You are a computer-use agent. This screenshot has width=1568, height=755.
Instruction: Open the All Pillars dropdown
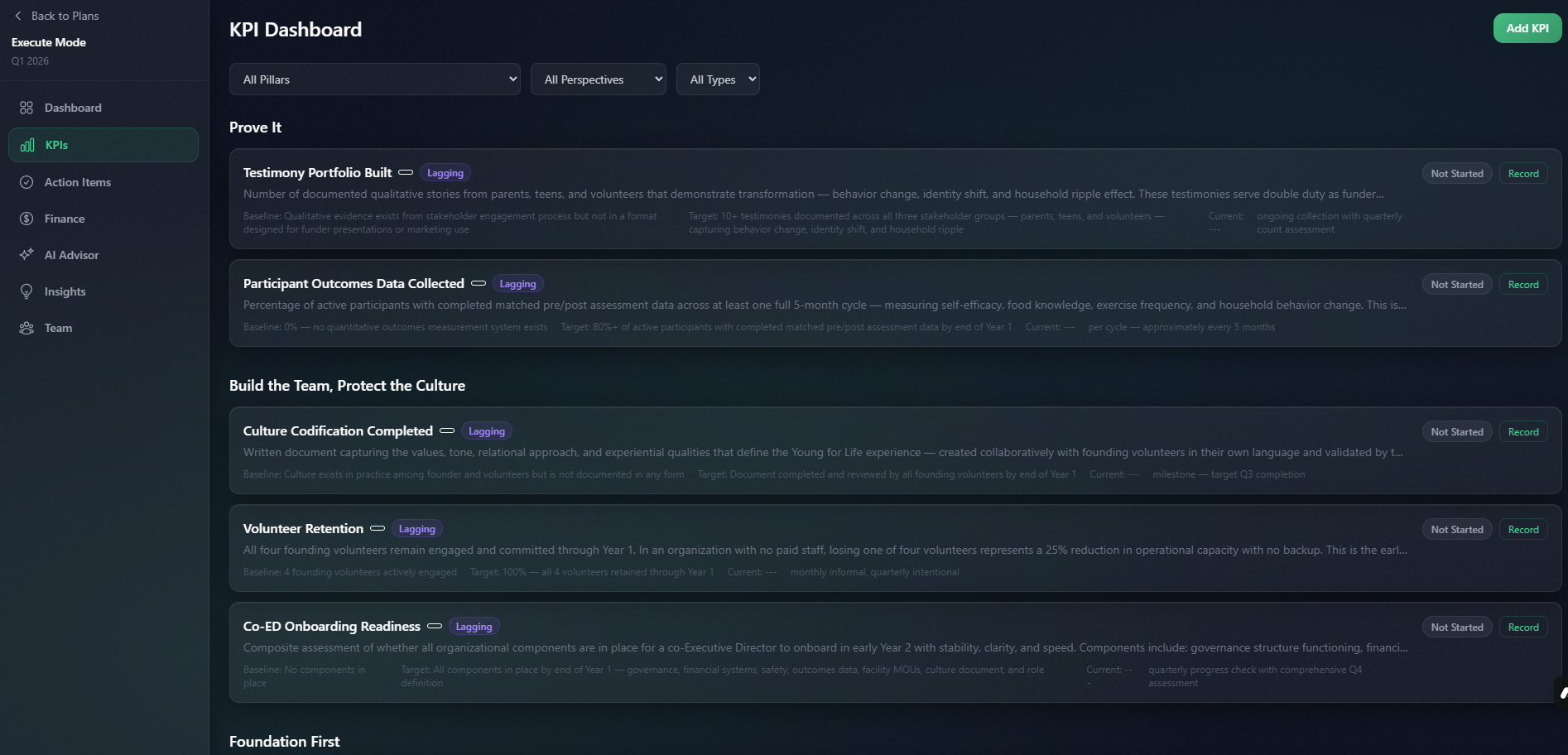[374, 79]
